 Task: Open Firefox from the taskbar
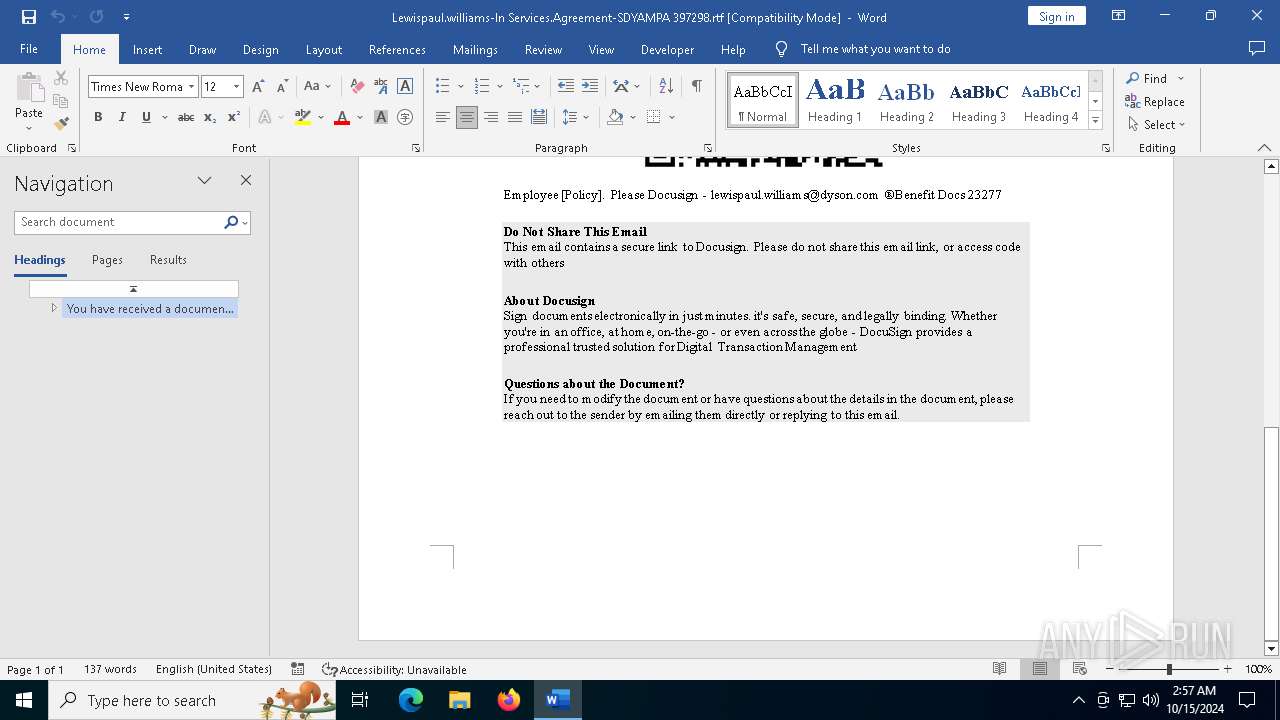point(508,700)
